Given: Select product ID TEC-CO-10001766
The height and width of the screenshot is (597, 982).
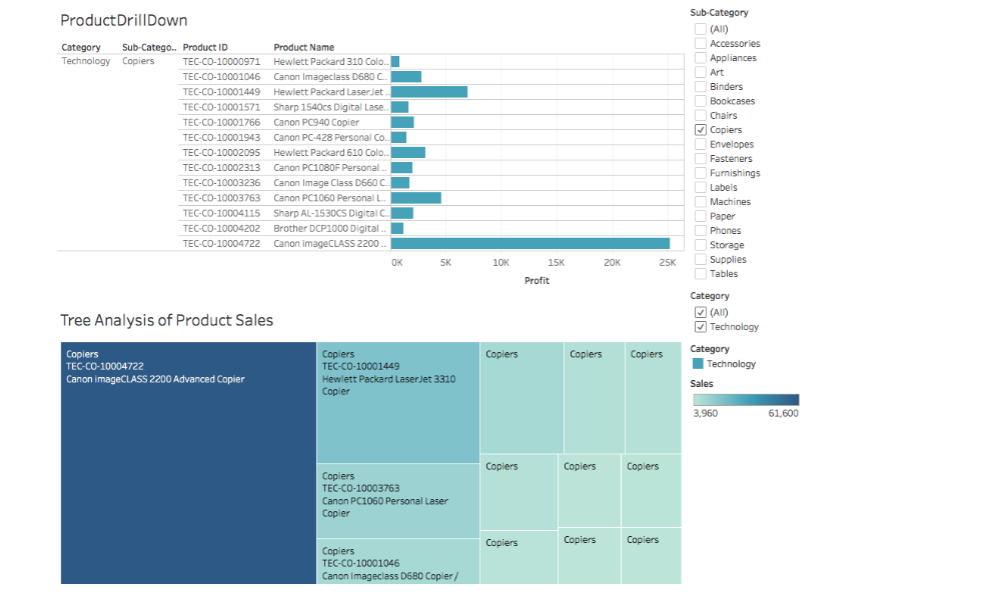Looking at the screenshot, I should 221,122.
